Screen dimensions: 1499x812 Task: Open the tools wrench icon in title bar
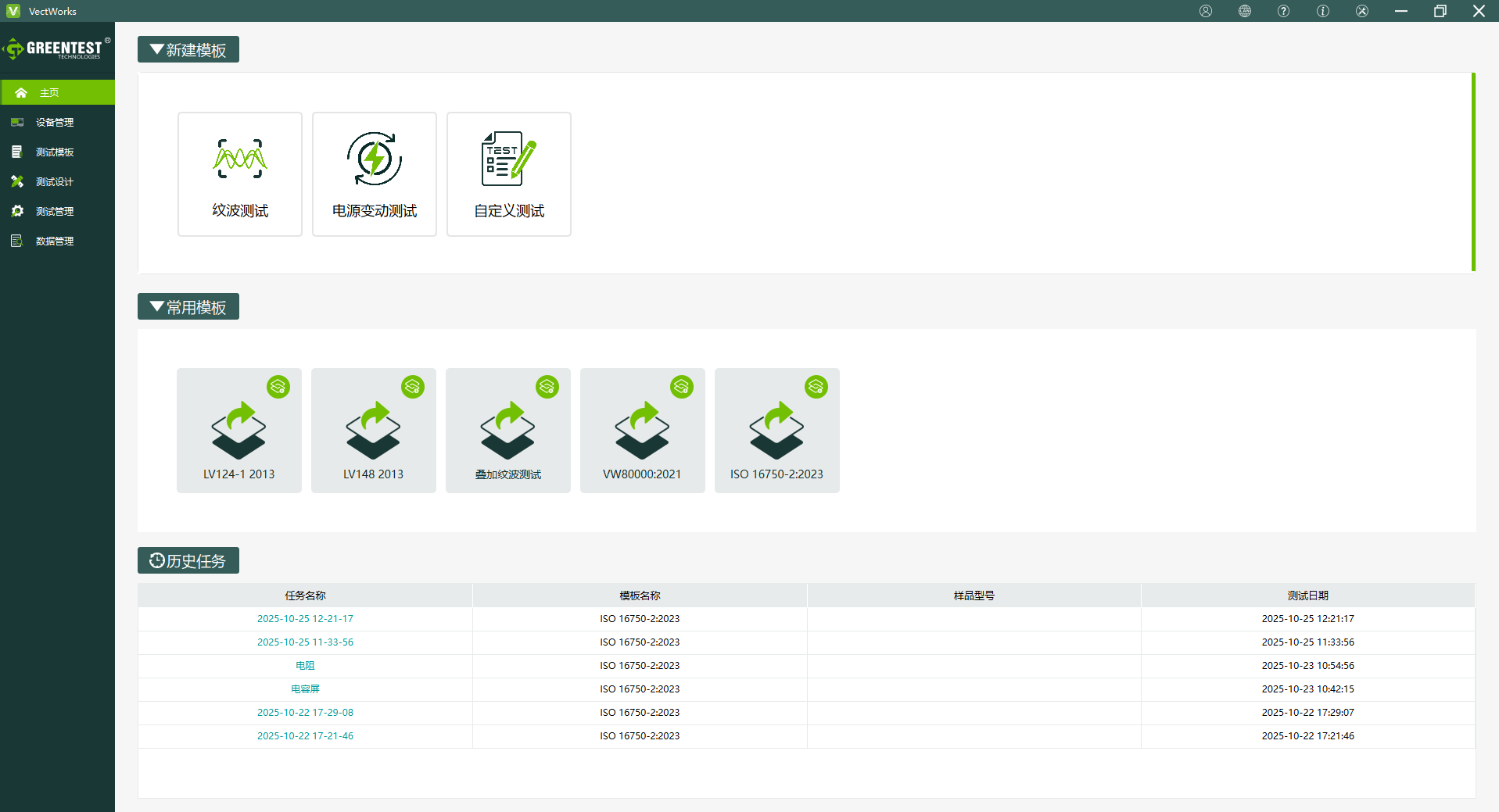click(1362, 11)
